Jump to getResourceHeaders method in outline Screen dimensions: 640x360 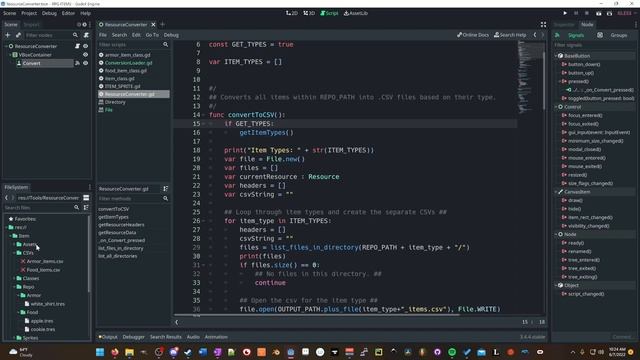pos(121,225)
